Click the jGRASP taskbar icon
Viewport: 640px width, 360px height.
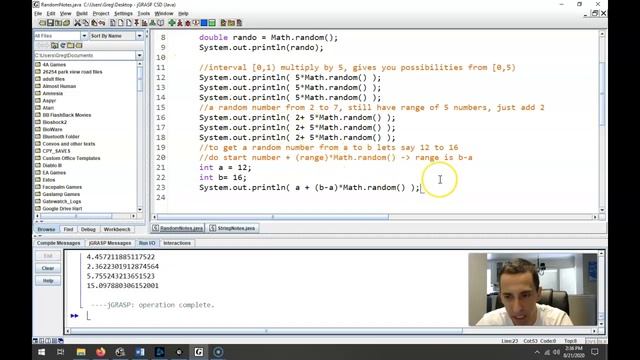tap(198, 351)
